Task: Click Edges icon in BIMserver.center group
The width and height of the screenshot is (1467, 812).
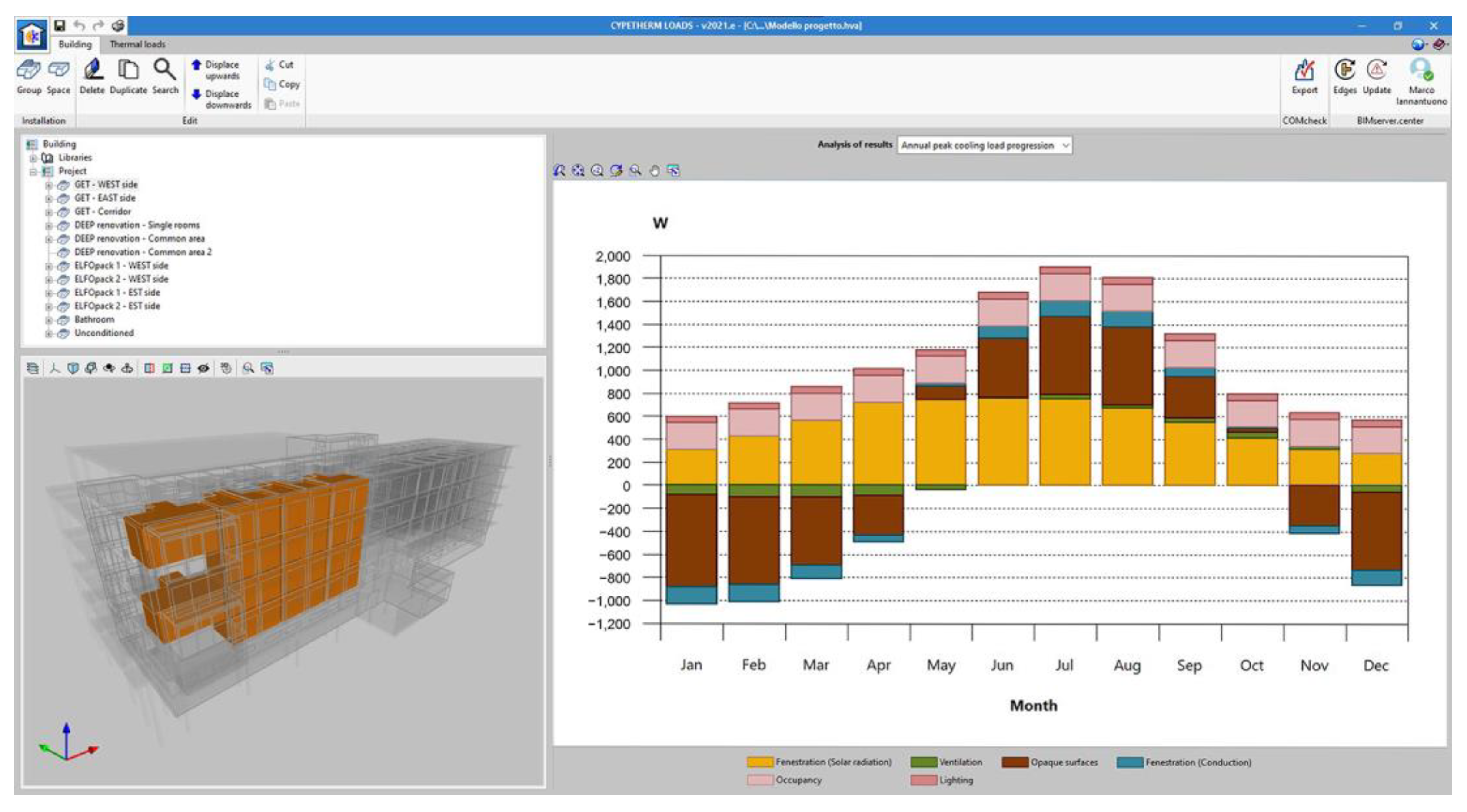Action: [1344, 70]
